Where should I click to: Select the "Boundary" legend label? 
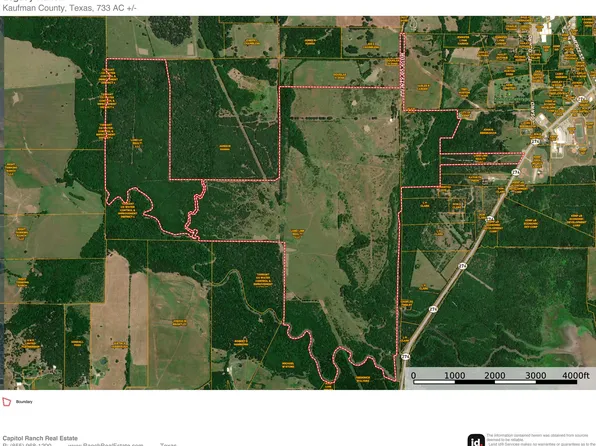(x=24, y=402)
